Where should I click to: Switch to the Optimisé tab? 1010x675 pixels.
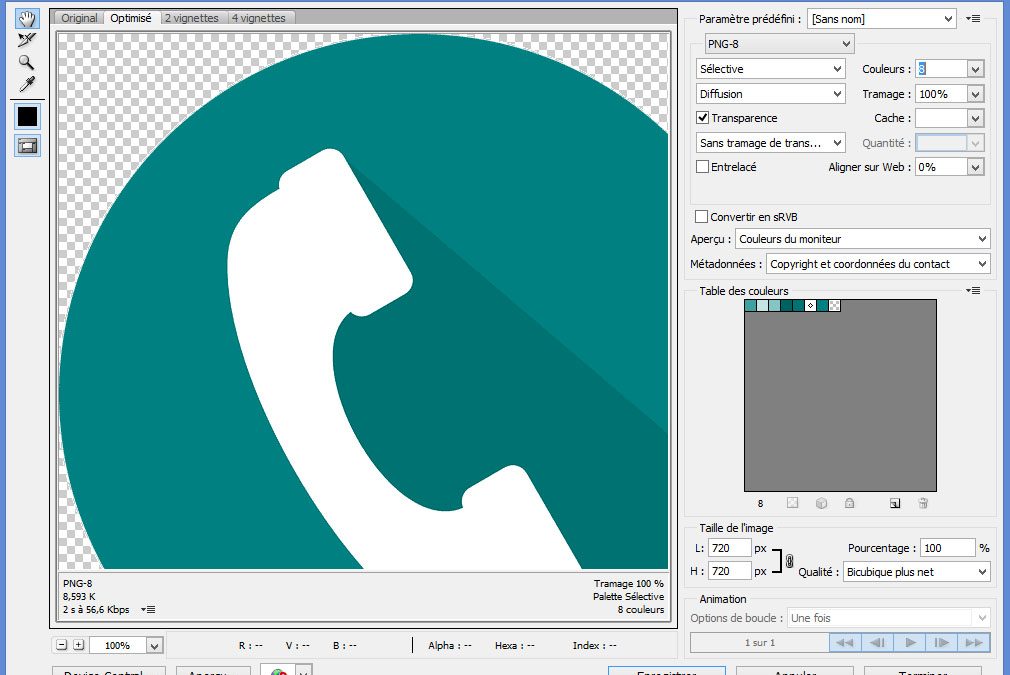tap(131, 18)
